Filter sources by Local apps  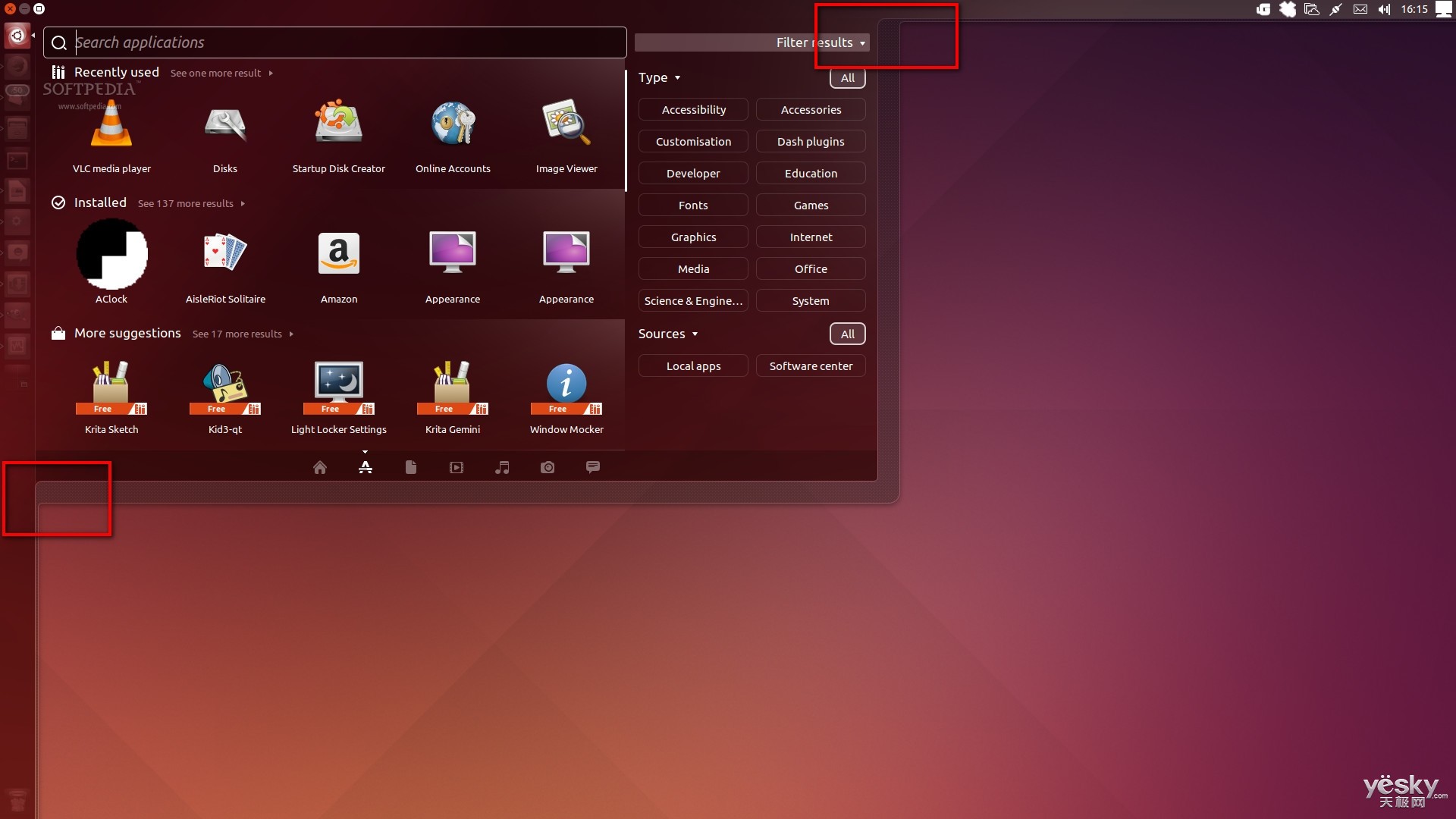[x=693, y=366]
